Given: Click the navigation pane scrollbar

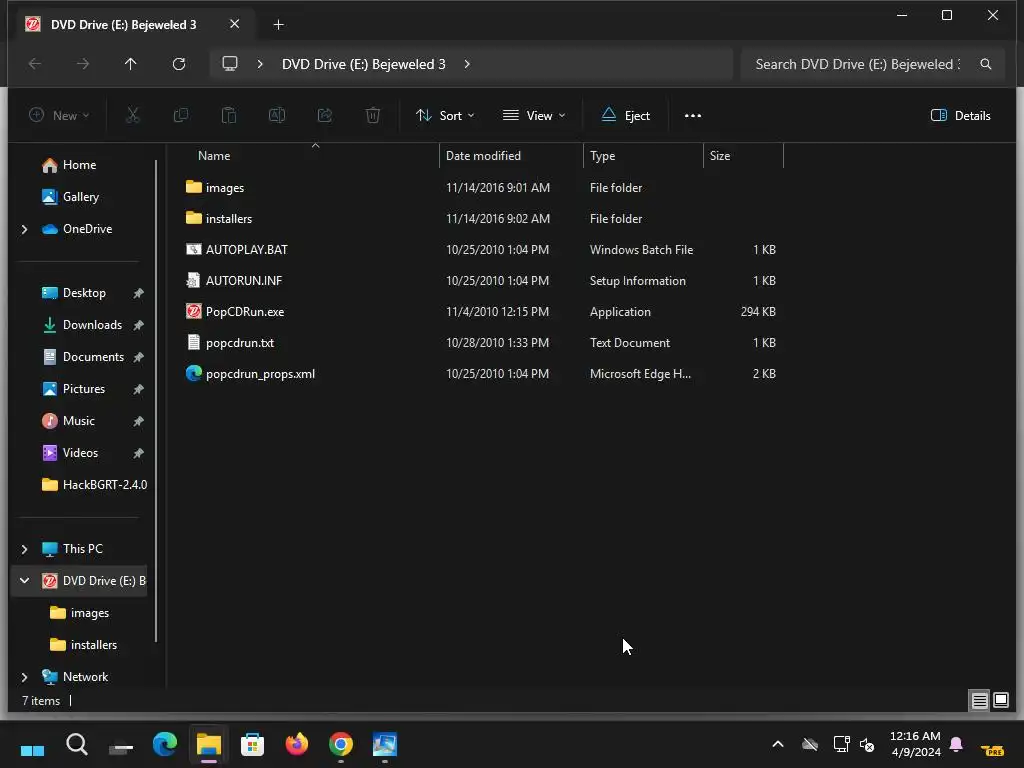Looking at the screenshot, I should point(156,400).
